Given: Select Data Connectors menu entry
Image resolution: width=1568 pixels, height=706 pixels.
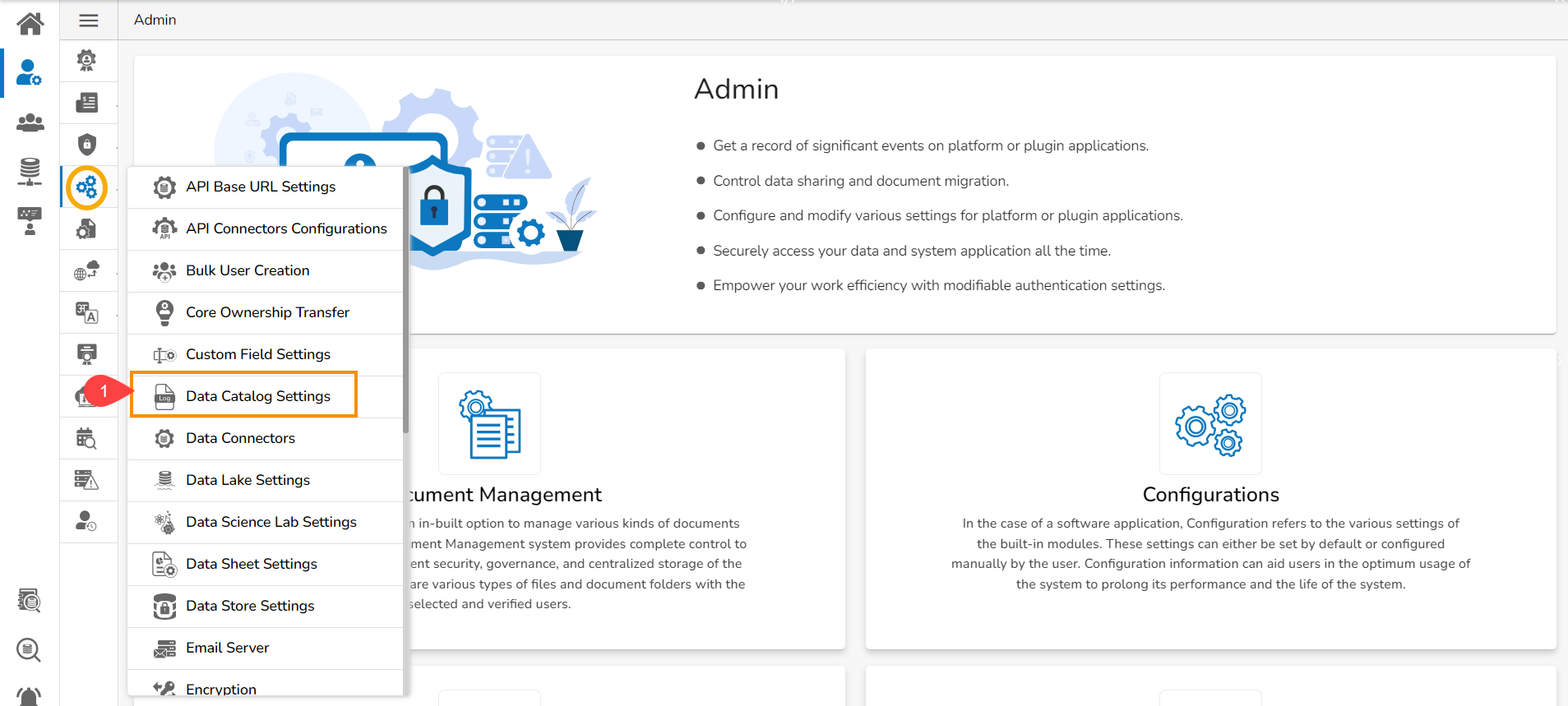Looking at the screenshot, I should point(265,439).
